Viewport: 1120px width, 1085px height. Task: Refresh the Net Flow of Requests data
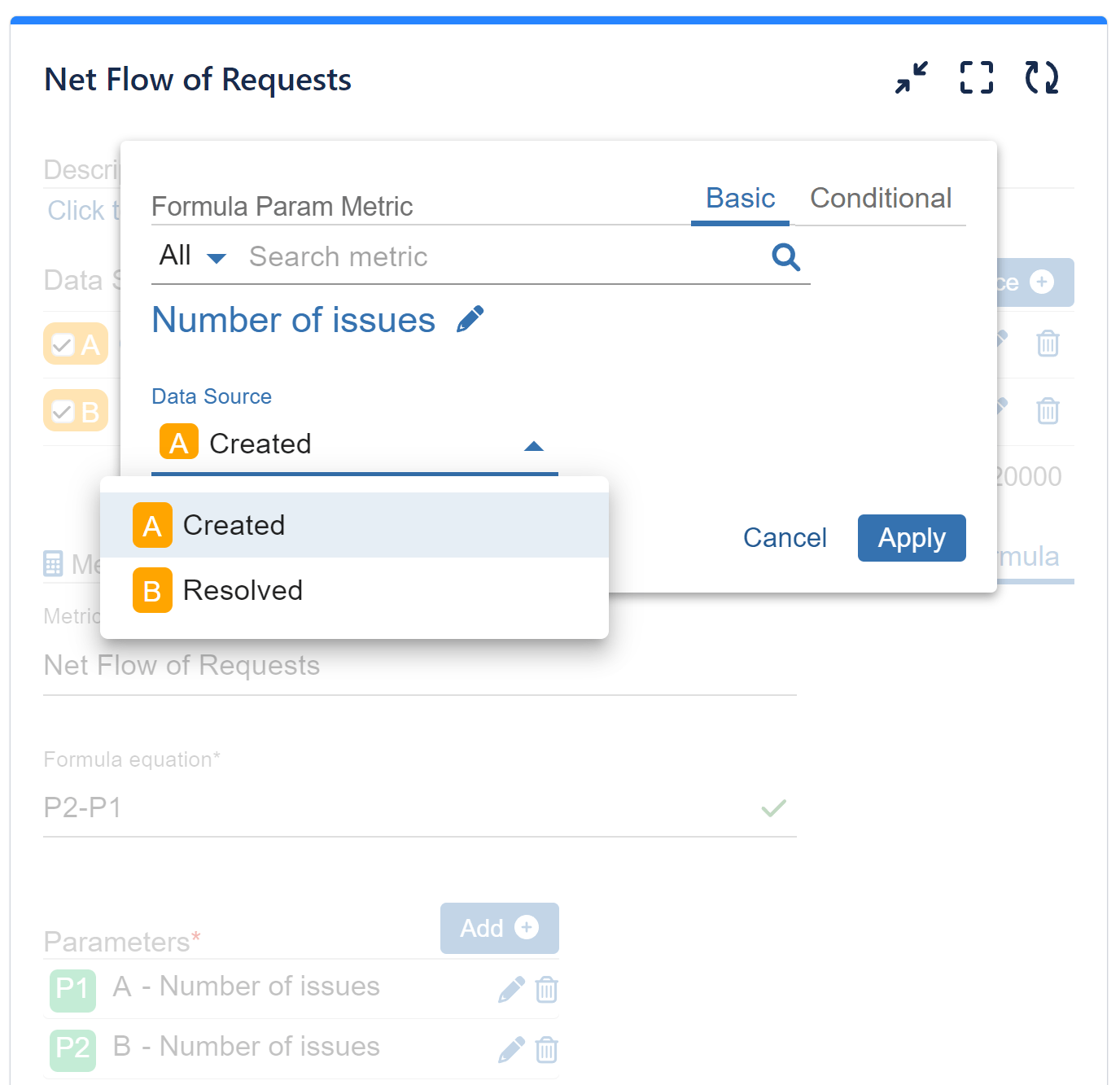(1042, 78)
